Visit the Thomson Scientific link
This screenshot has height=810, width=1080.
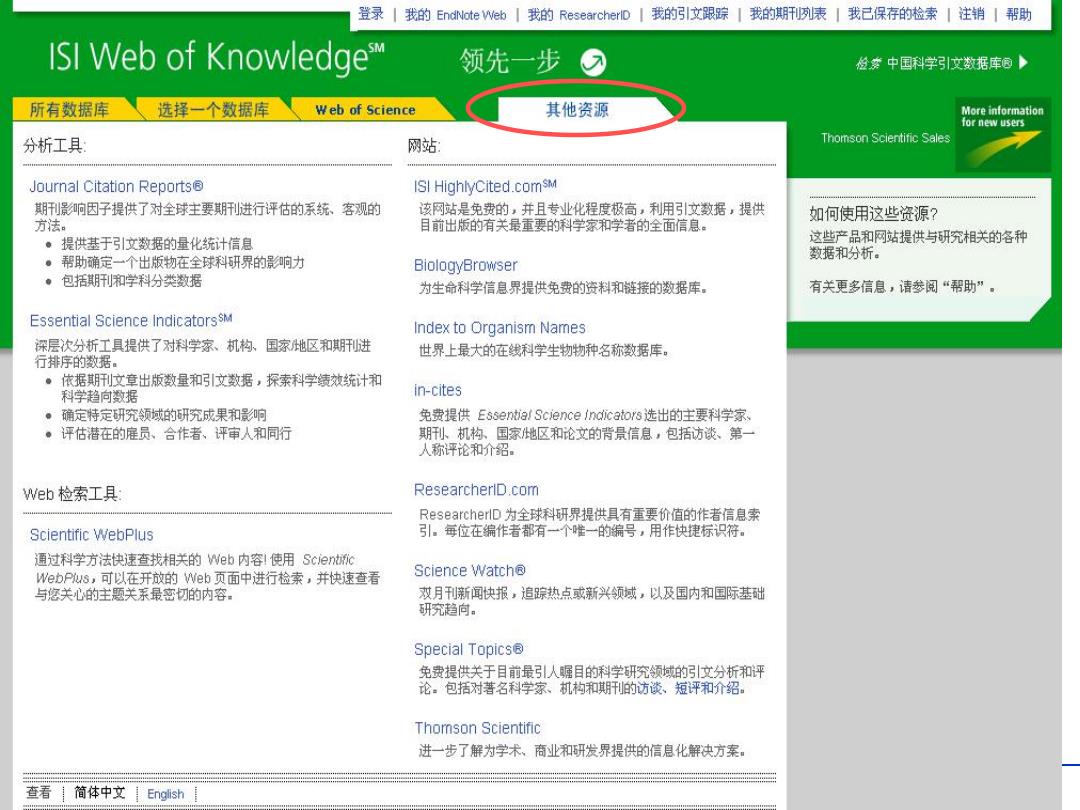coord(477,728)
